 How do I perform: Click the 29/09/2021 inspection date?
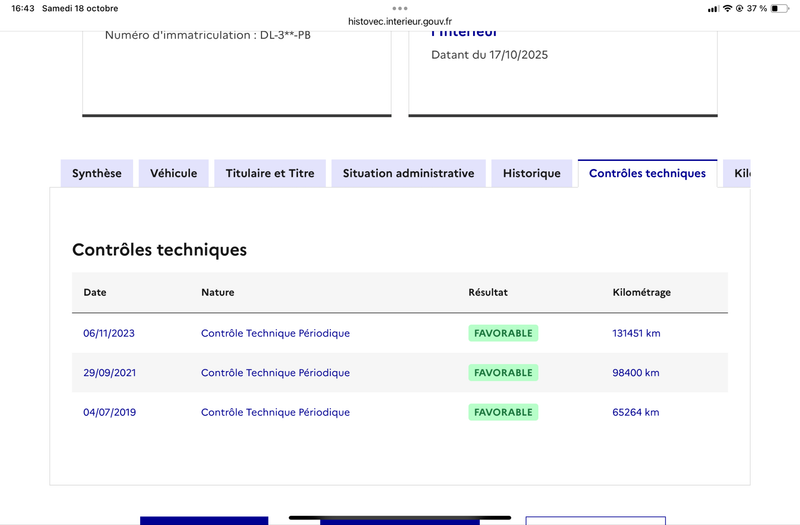point(109,373)
